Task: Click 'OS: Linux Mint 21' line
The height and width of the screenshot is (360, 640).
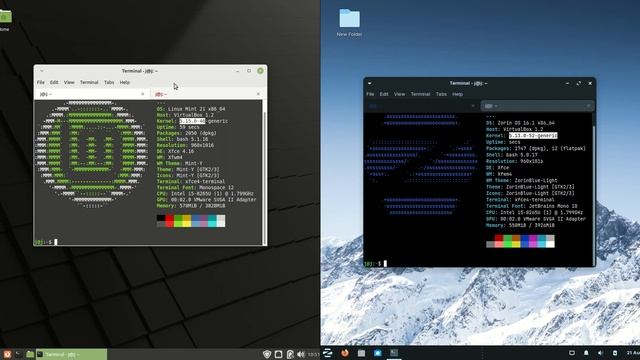Action: click(191, 109)
